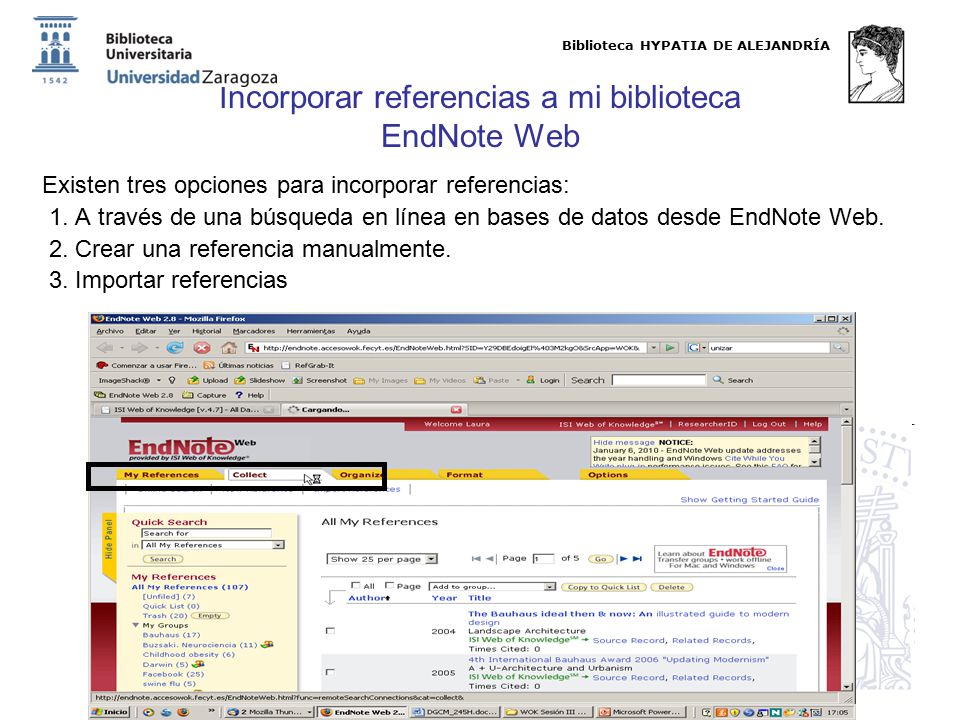Click the green Go arrow beside URL bar
Viewport: 960px width, 720px height.
tap(670, 348)
